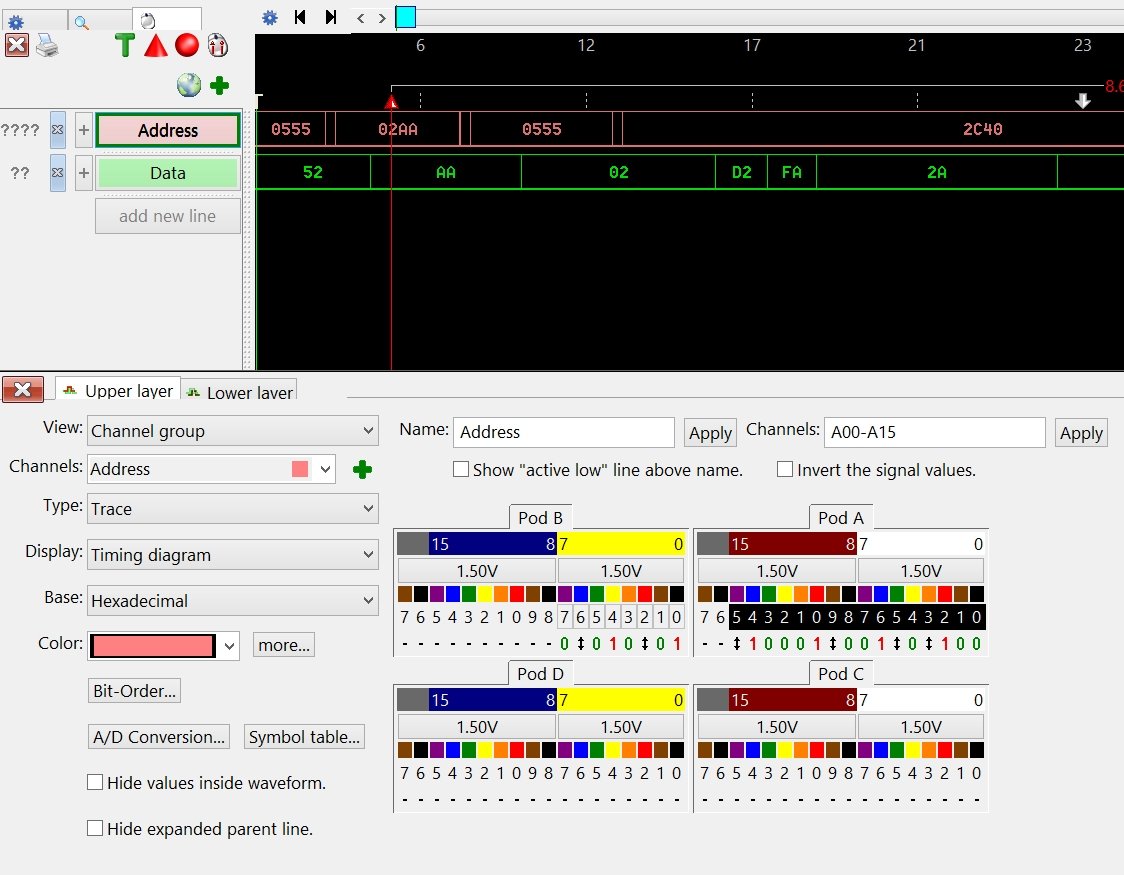Enable 'Show active low line above name'
The width and height of the screenshot is (1124, 875).
click(461, 470)
